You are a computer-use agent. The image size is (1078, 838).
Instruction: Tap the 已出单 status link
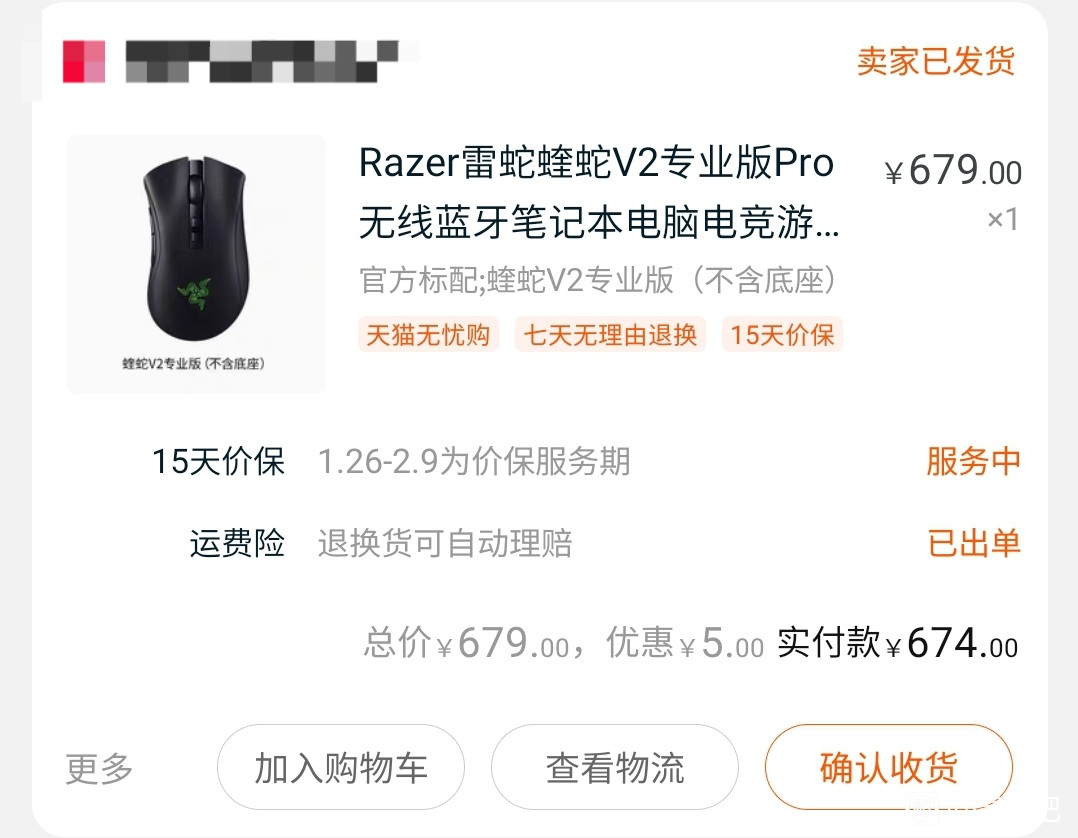974,543
